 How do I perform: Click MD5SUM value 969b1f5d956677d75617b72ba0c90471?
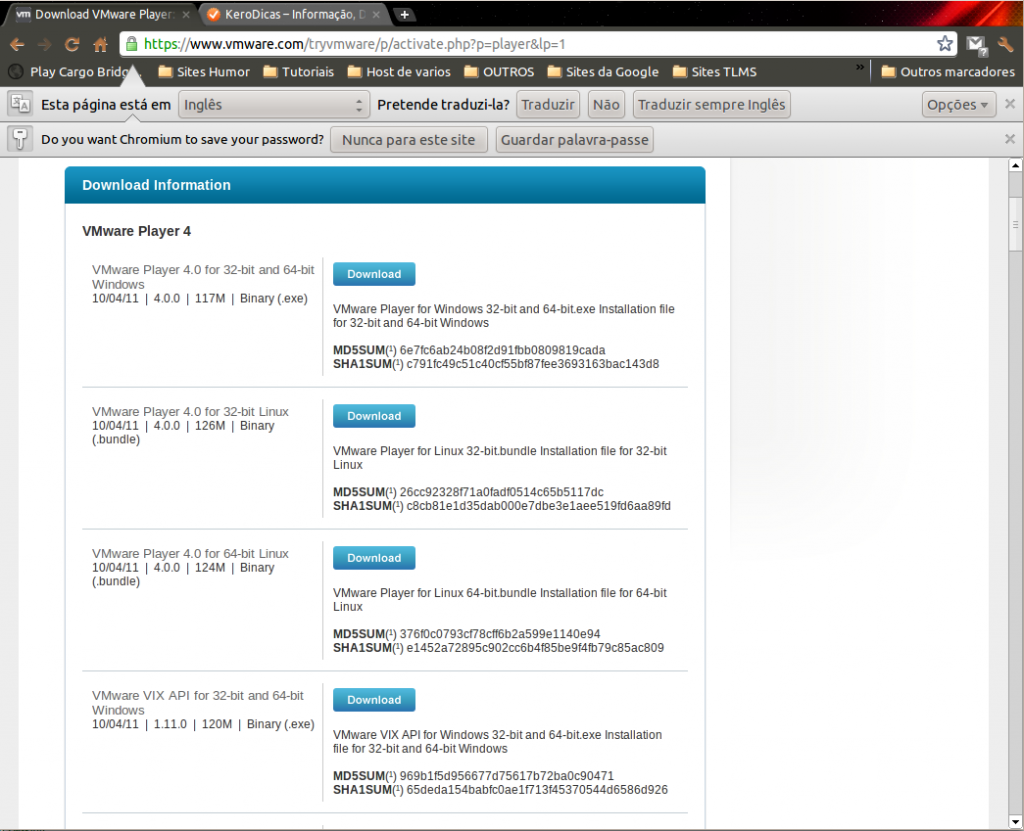pos(507,775)
